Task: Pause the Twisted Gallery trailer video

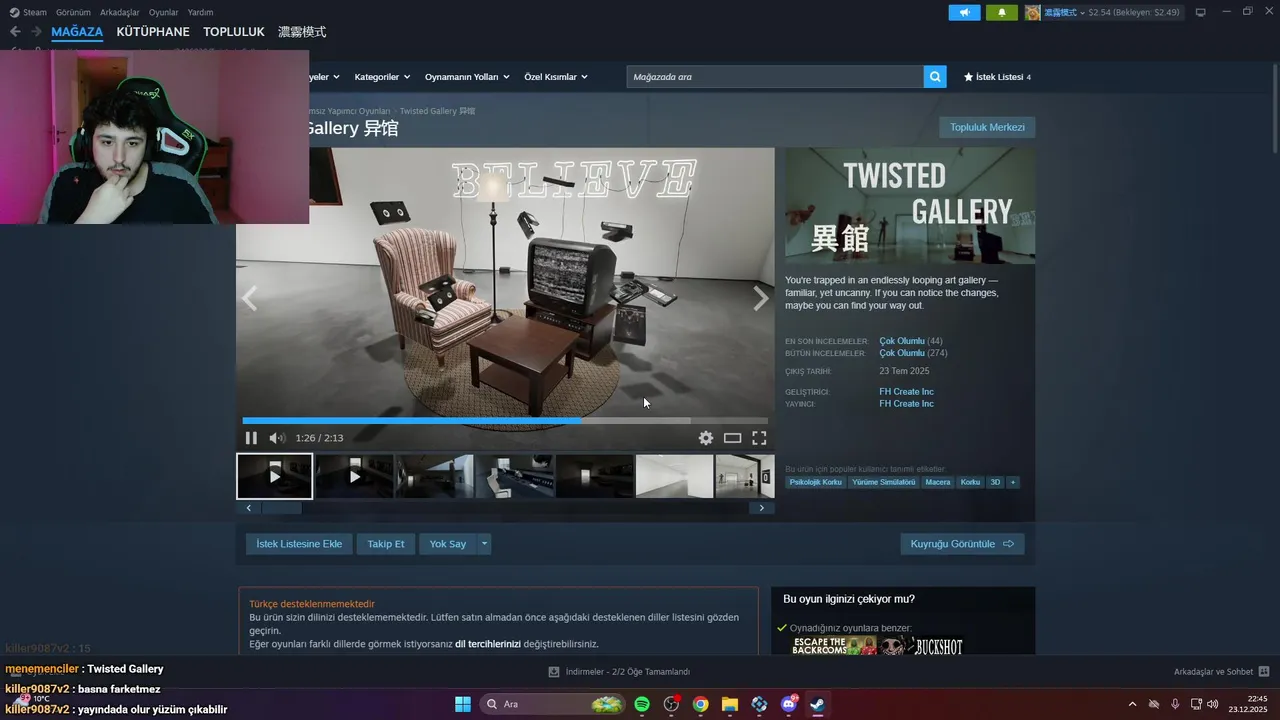Action: [x=251, y=438]
